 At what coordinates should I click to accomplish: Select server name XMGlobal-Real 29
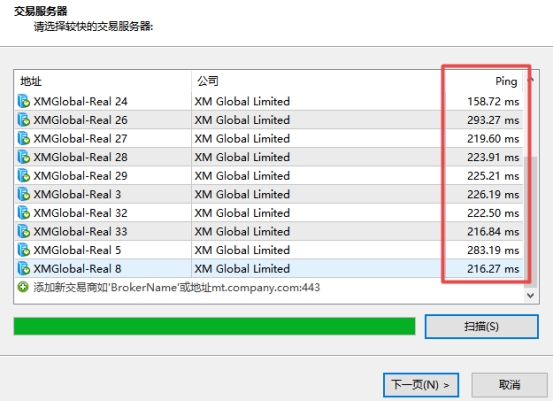[x=81, y=176]
